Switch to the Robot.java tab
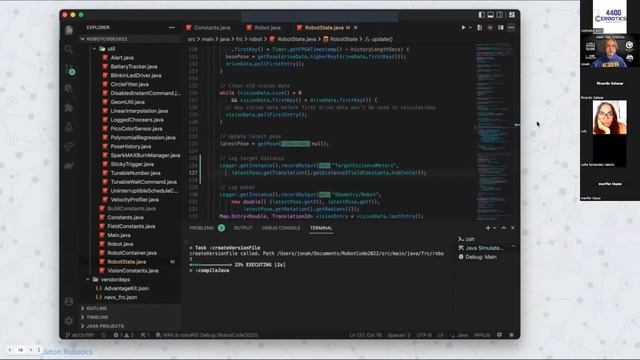This screenshot has width=640, height=360. click(264, 27)
